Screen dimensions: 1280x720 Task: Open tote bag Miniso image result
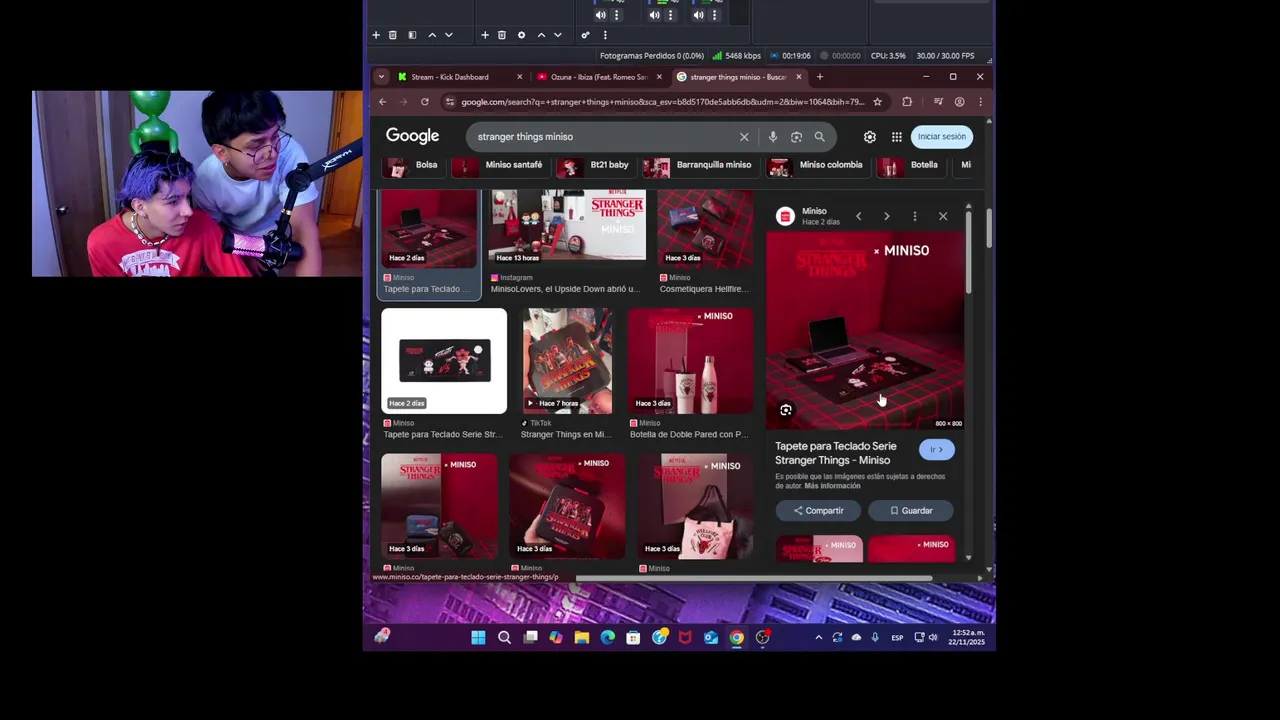695,507
